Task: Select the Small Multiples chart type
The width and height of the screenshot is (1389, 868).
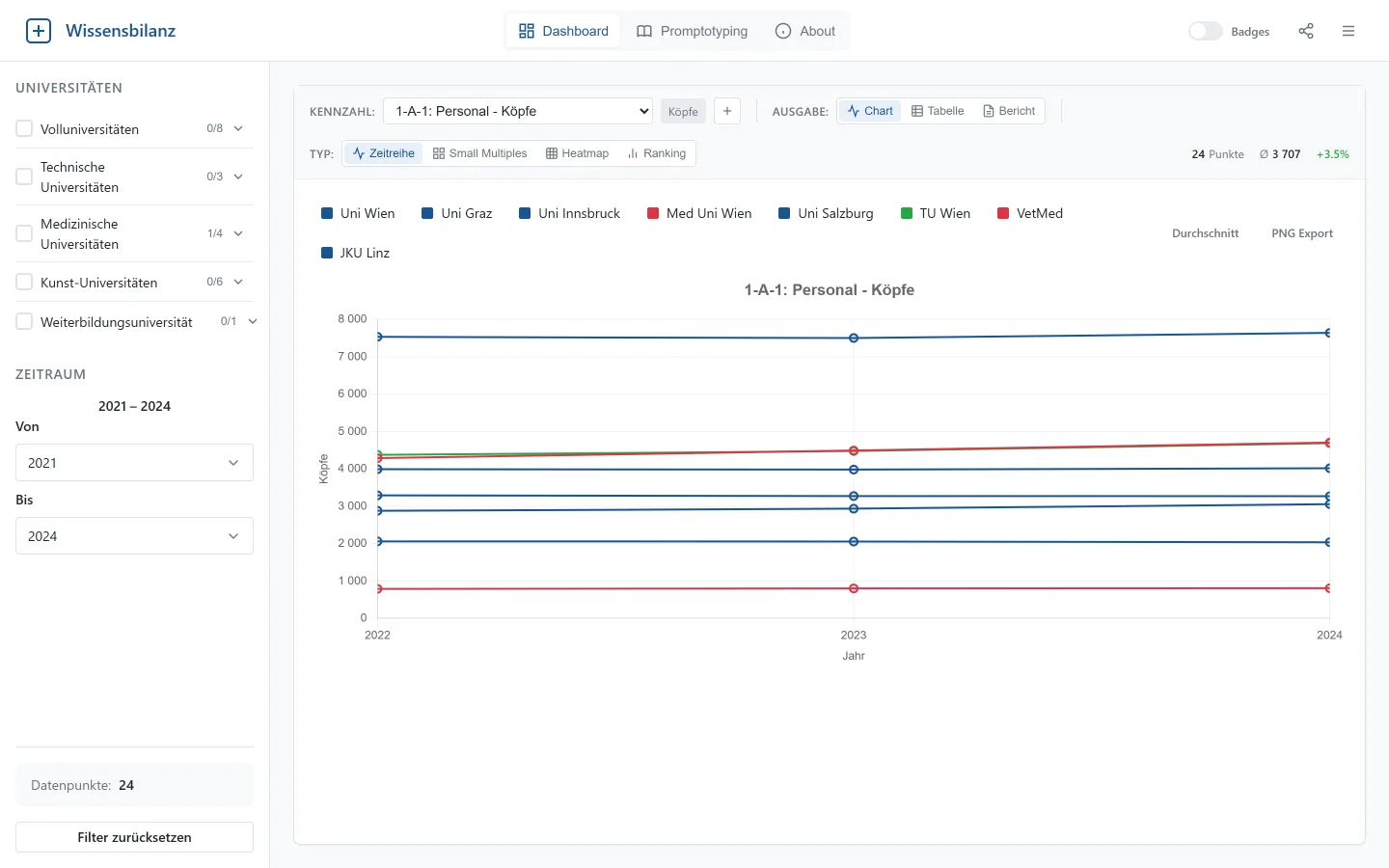Action: click(x=479, y=153)
